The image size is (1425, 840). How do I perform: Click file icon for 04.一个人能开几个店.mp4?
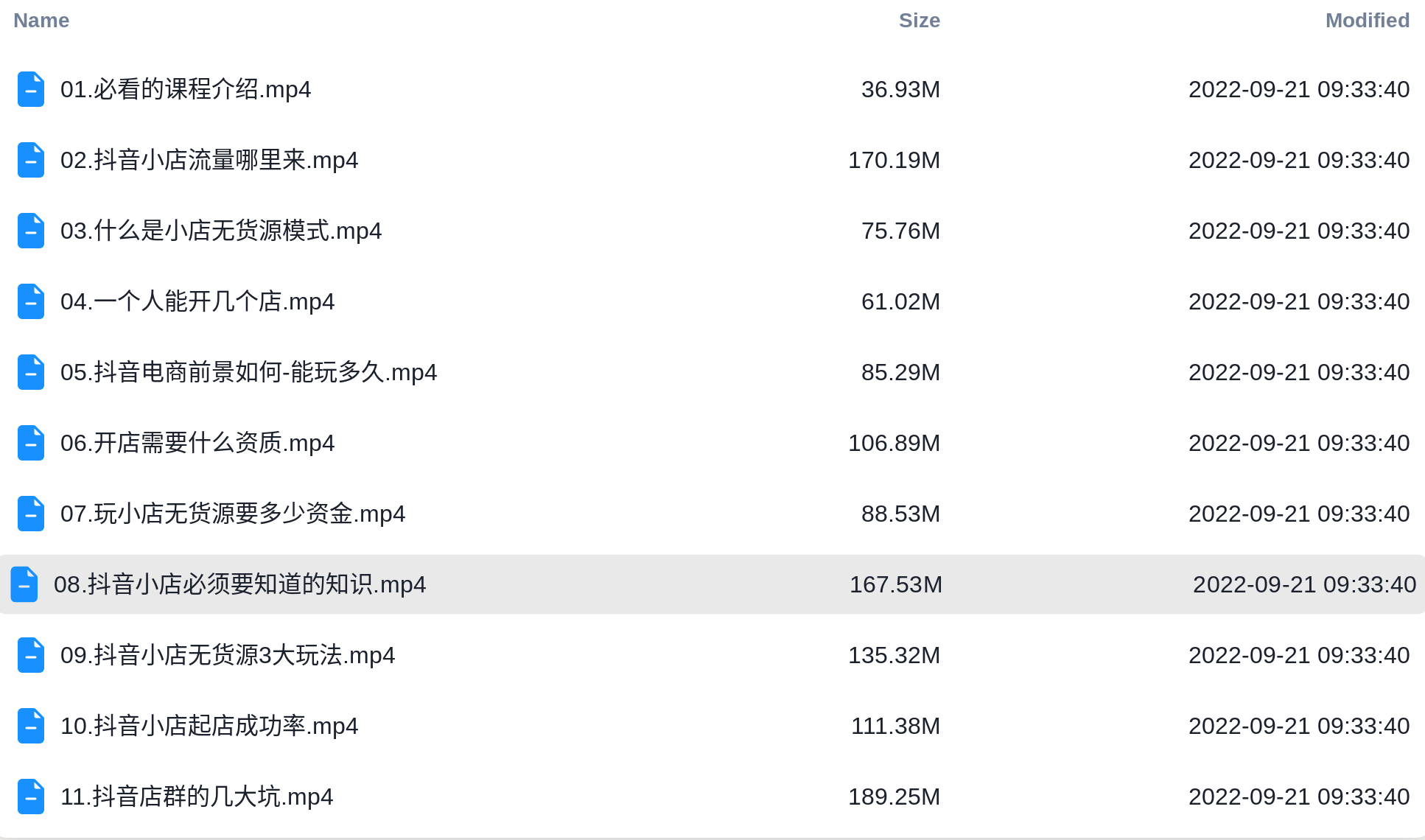point(31,301)
